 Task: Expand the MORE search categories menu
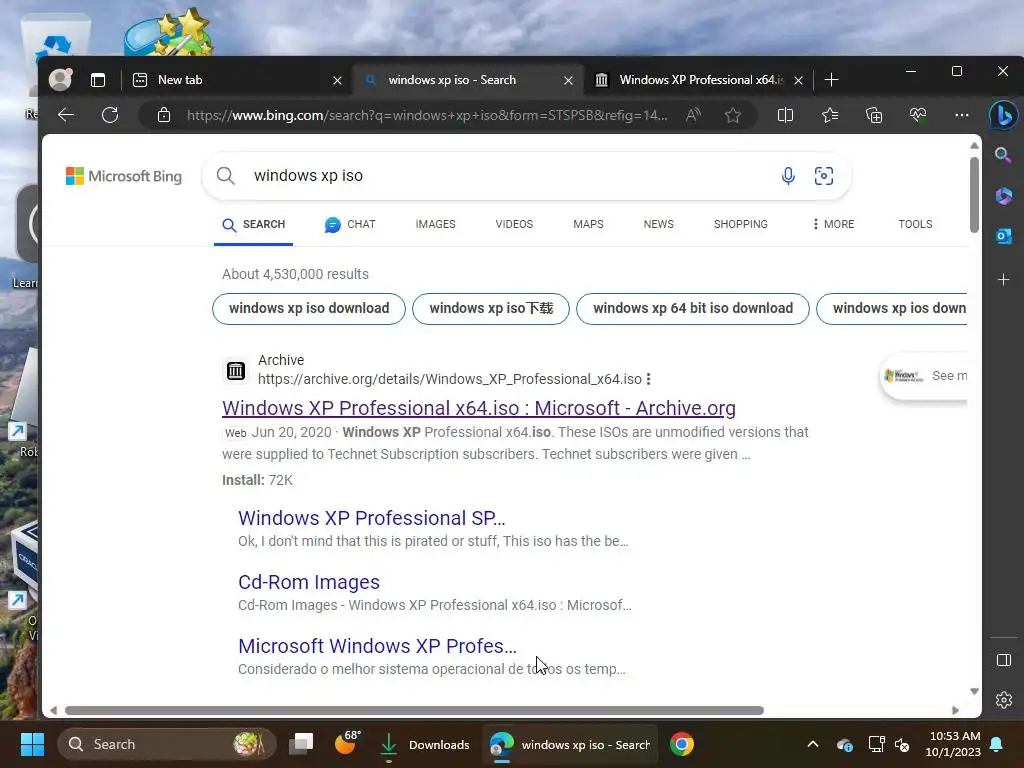(x=833, y=224)
